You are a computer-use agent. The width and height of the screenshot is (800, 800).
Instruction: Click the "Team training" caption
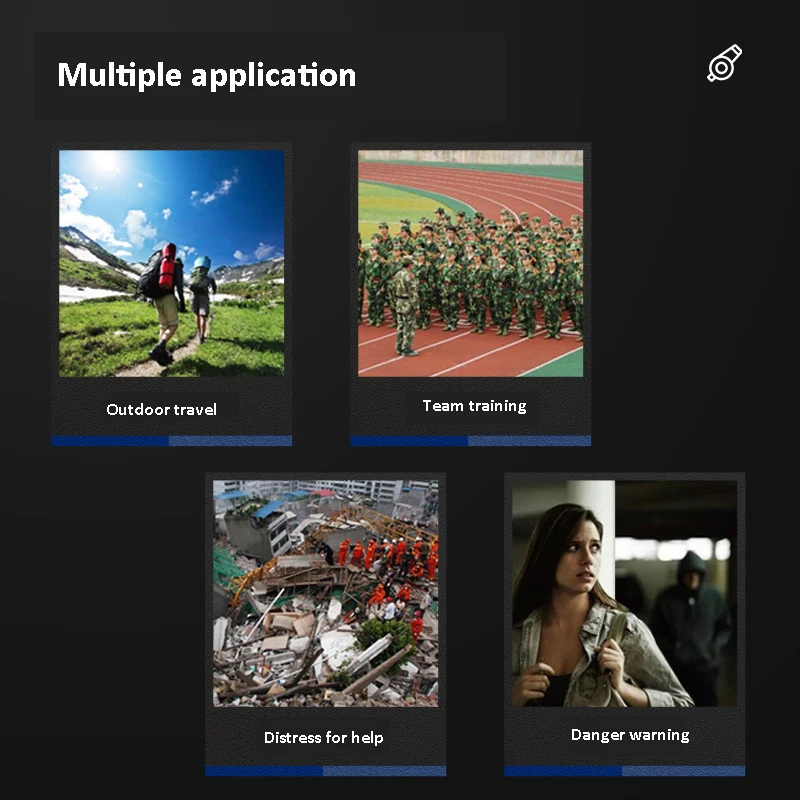coord(474,406)
